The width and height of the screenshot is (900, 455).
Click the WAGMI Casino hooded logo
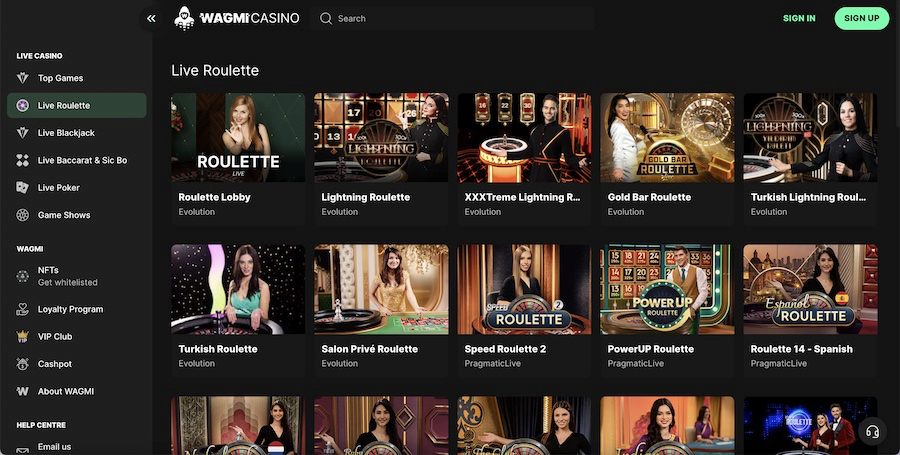184,18
